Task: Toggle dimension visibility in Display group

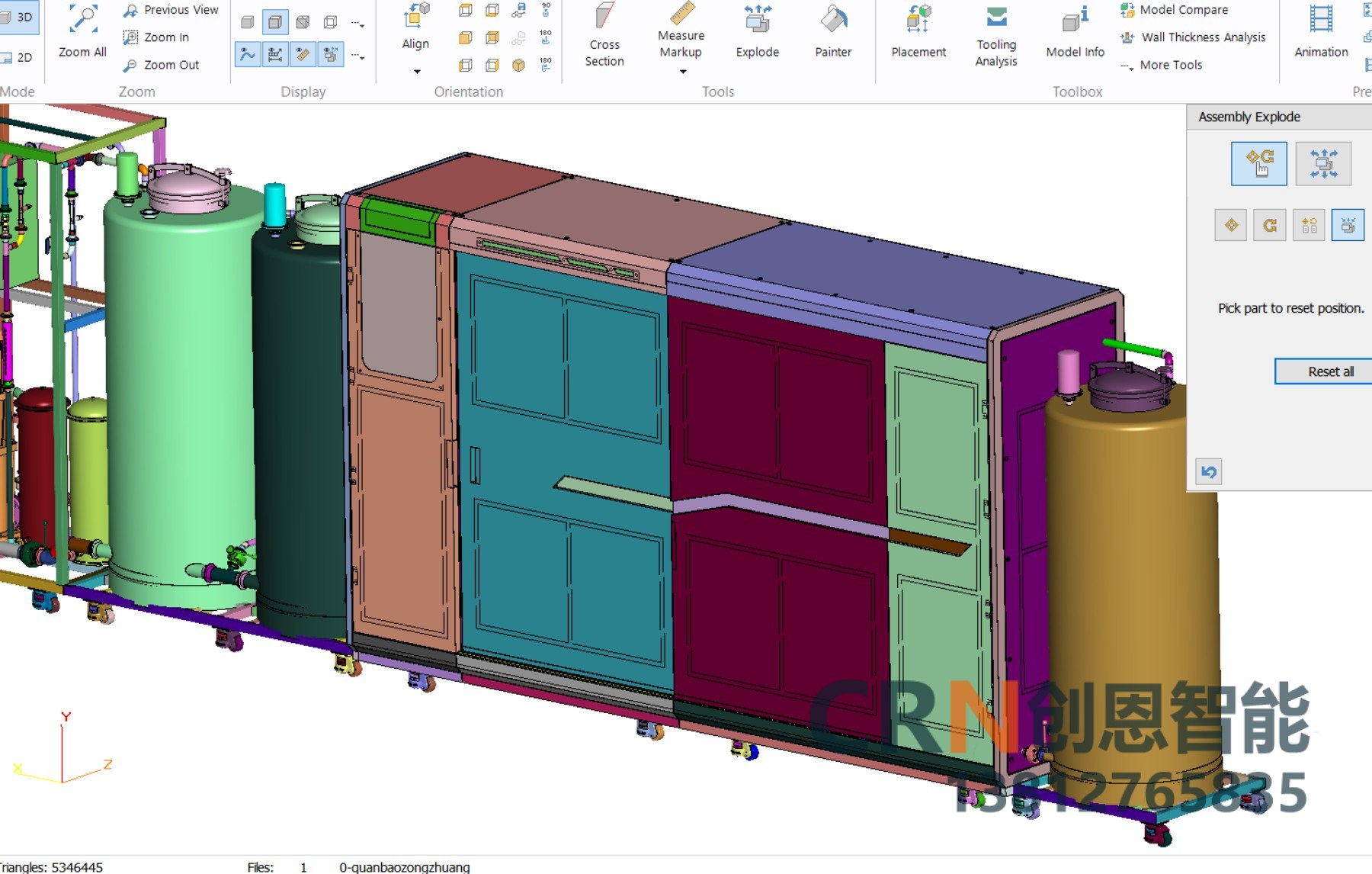Action: coord(275,54)
